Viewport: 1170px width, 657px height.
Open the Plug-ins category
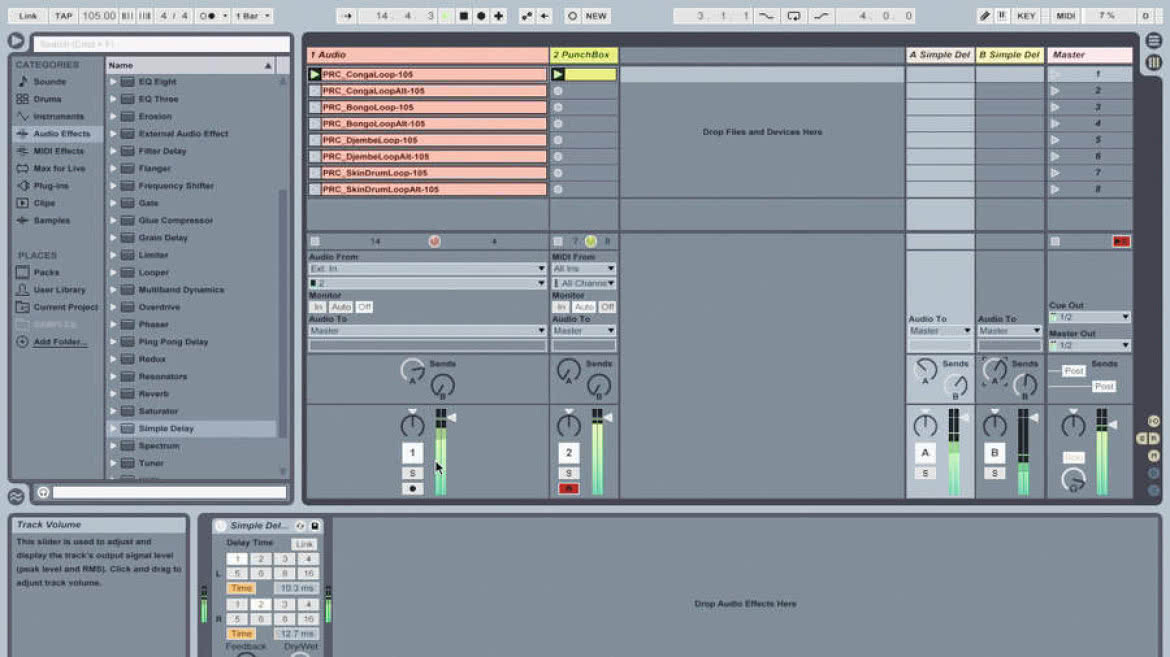(x=51, y=186)
